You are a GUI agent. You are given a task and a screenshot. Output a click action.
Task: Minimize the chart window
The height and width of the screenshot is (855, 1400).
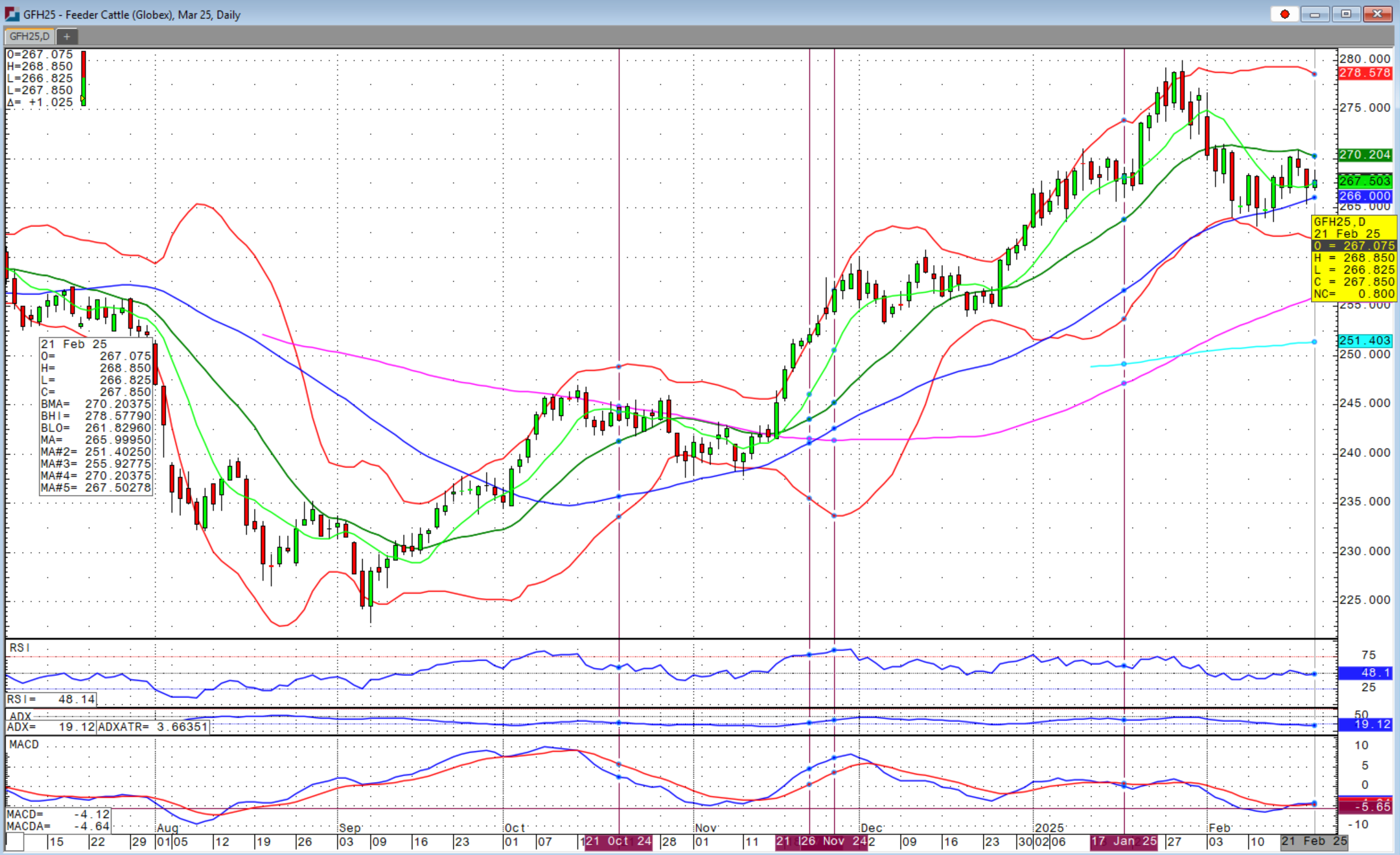[1314, 14]
